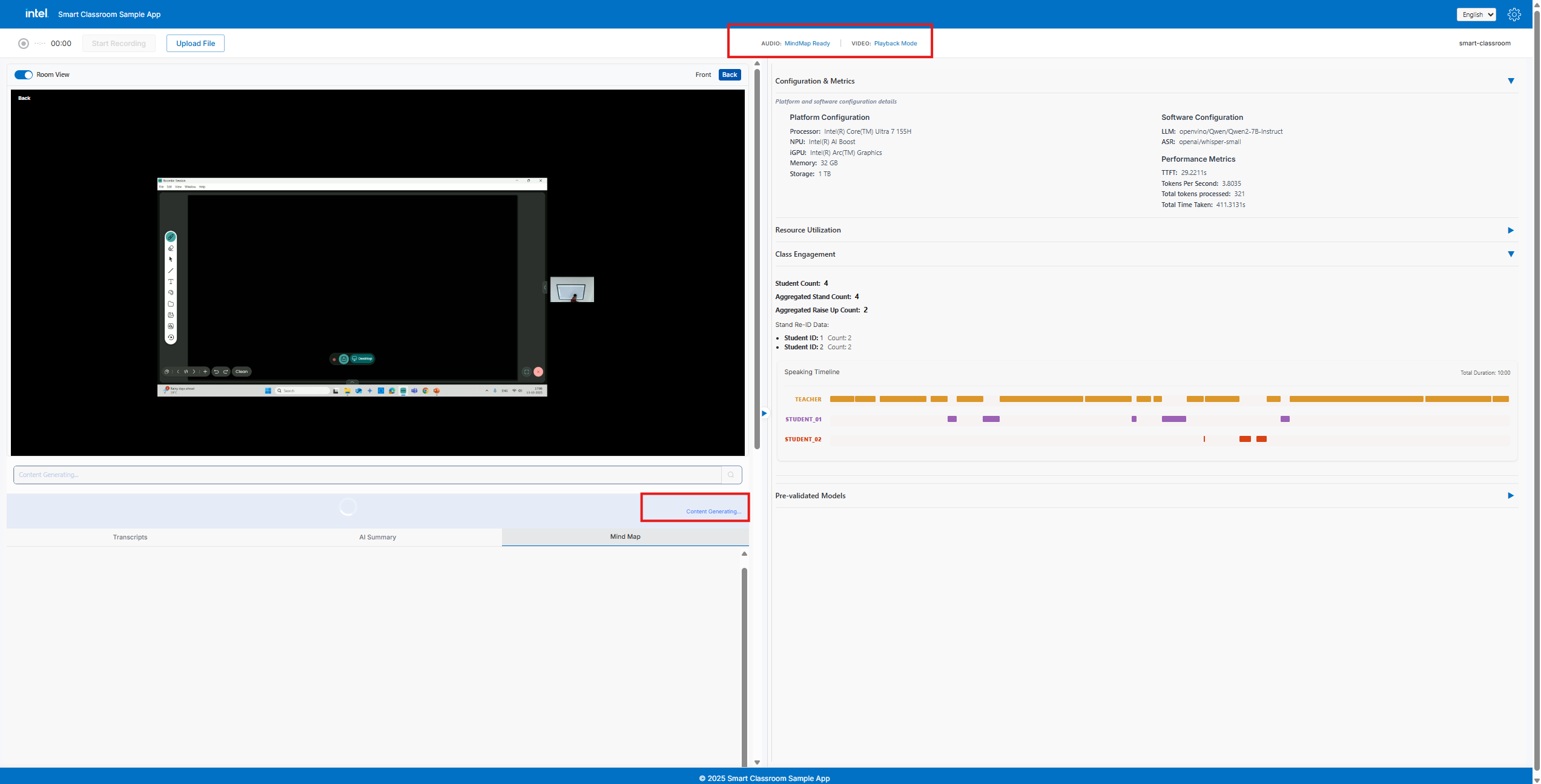
Task: Expand the Pre-validated Models section
Action: pyautogui.click(x=1511, y=496)
